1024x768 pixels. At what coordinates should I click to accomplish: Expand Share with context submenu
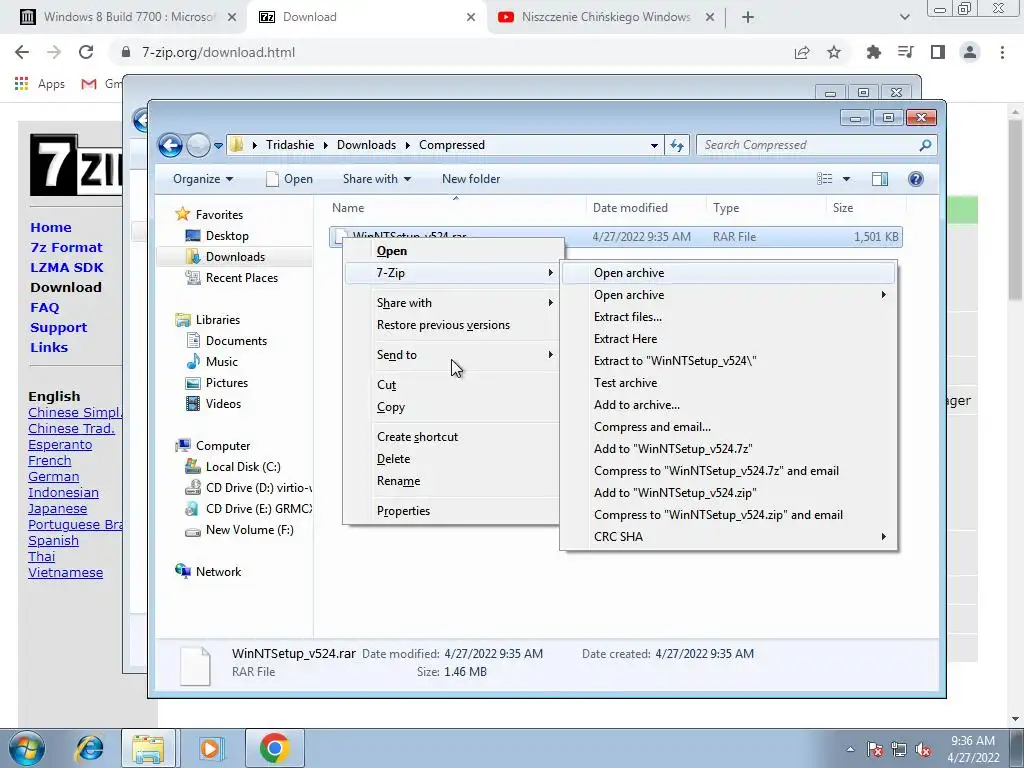[451, 303]
